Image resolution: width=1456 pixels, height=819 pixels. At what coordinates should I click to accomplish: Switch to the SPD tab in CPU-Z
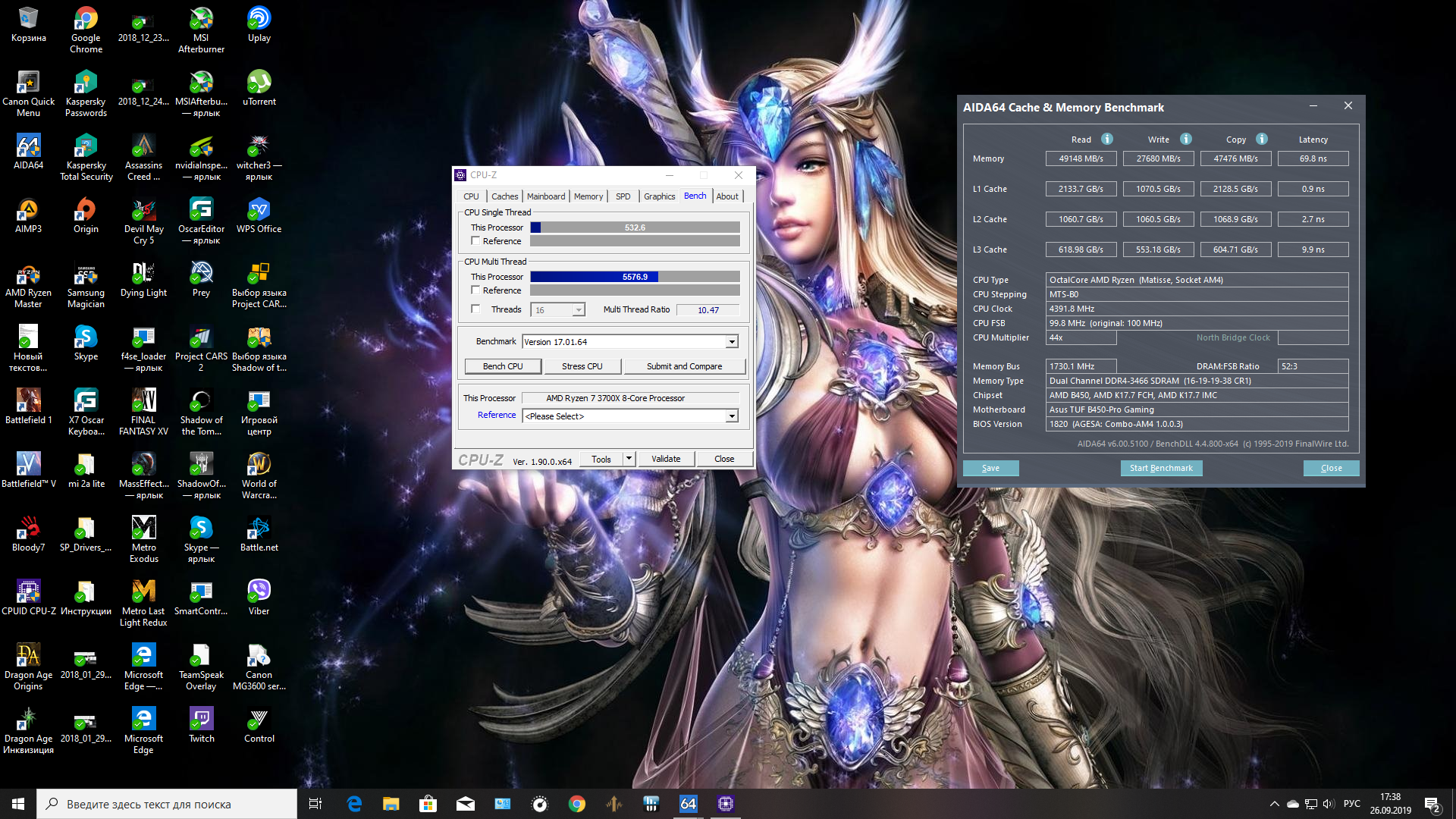tap(623, 196)
